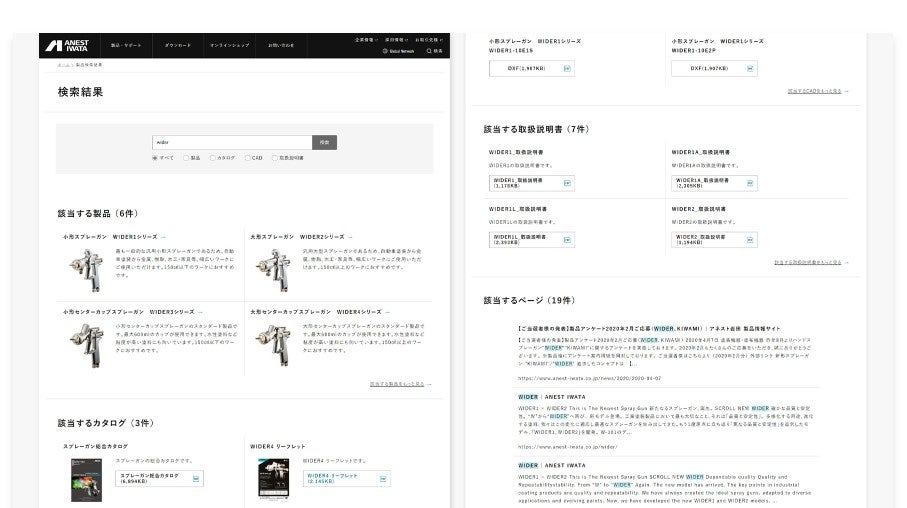Screen dimensions: 907x508
Task: Click the Global Network globe icon
Action: [x=385, y=51]
